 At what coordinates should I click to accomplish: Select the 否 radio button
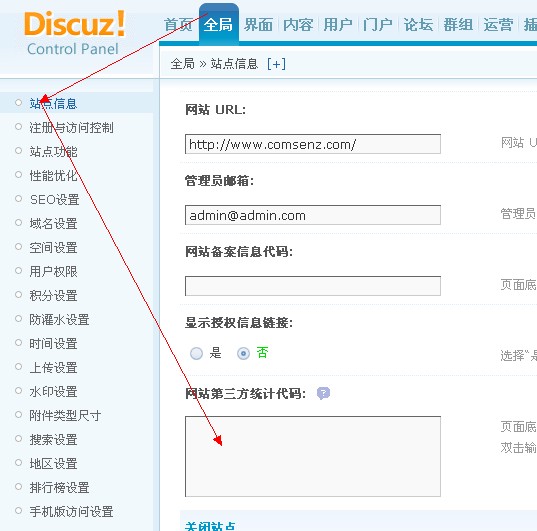243,353
